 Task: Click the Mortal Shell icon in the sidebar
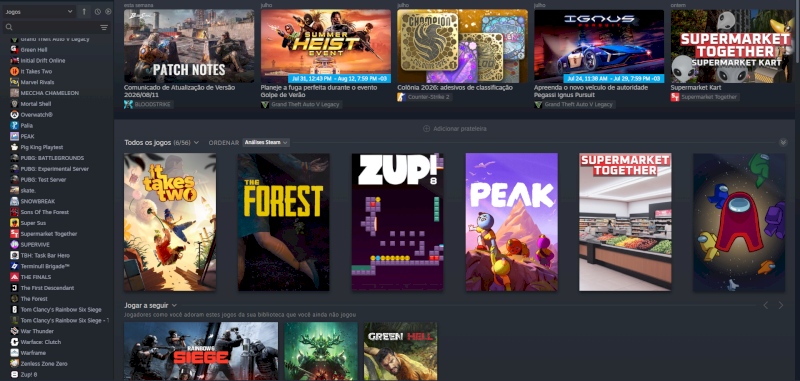click(x=14, y=104)
